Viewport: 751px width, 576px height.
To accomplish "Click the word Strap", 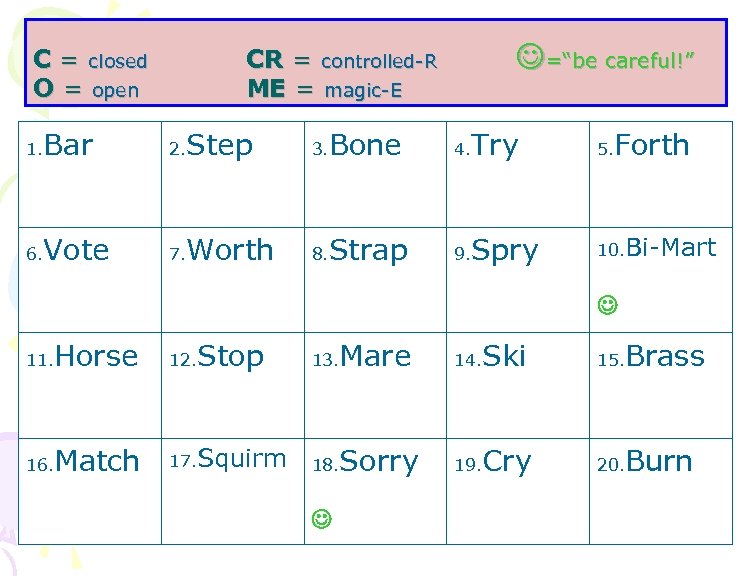I will tap(368, 251).
